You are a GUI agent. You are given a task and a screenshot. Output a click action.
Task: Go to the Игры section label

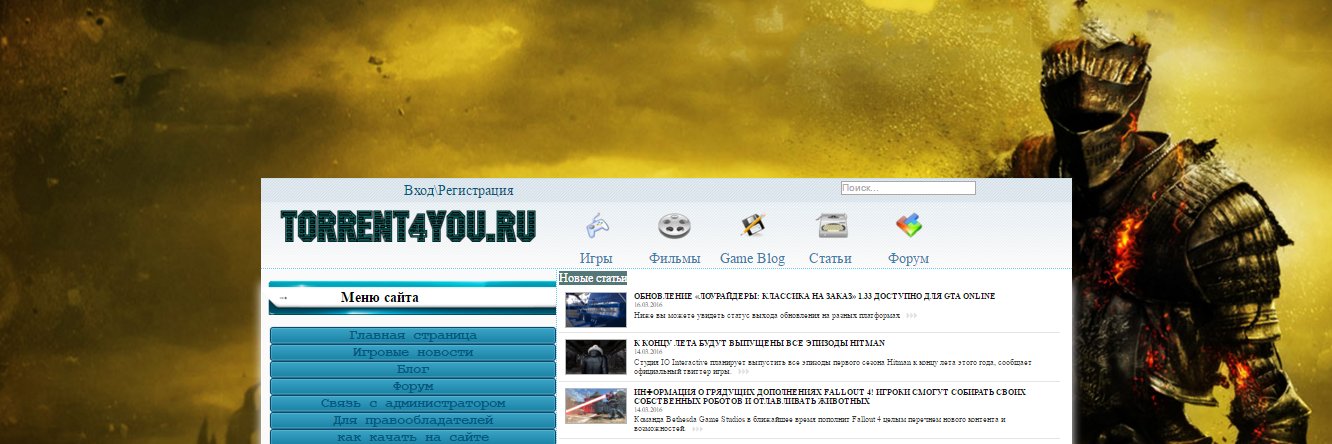click(596, 258)
